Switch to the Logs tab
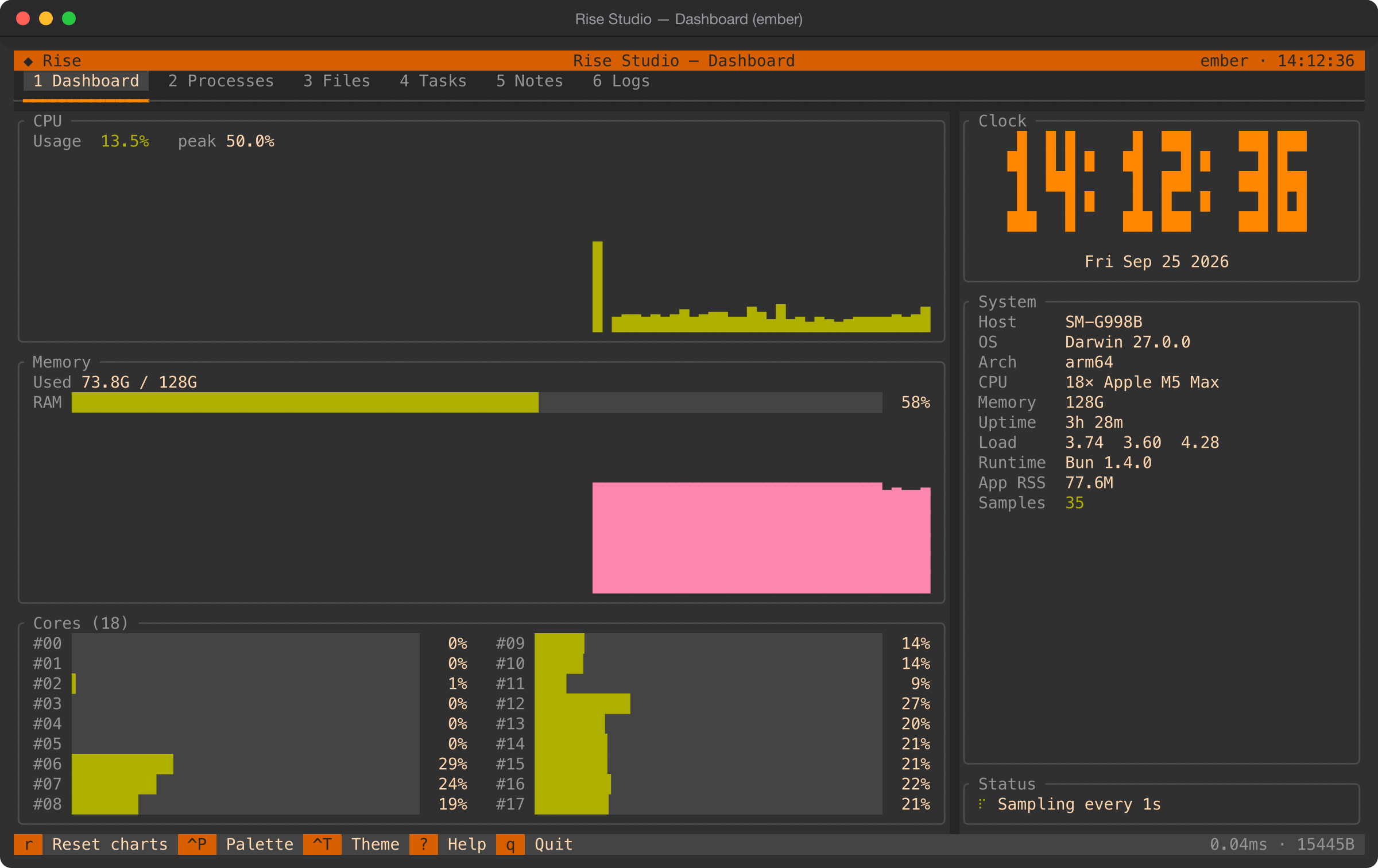Image resolution: width=1378 pixels, height=868 pixels. pyautogui.click(x=621, y=81)
